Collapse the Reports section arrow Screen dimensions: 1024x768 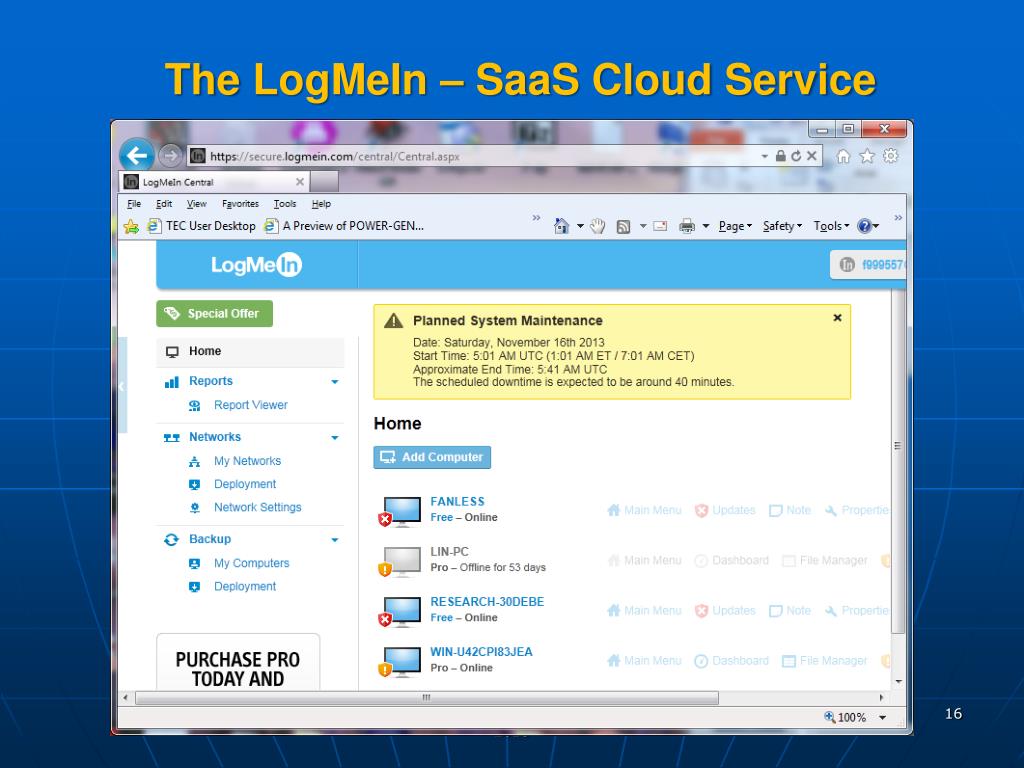coord(335,381)
